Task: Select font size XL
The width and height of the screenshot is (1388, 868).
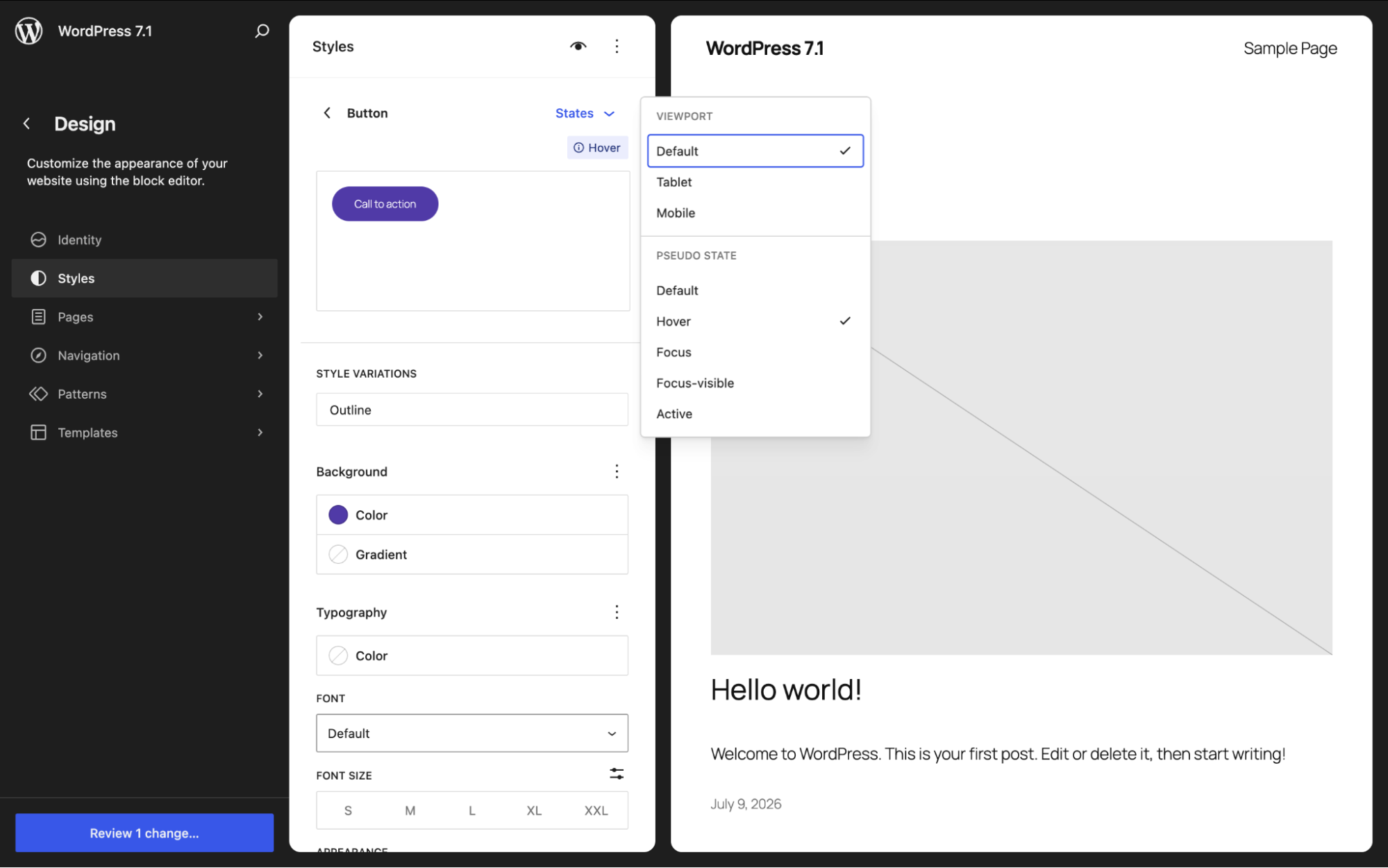Action: pyautogui.click(x=534, y=810)
